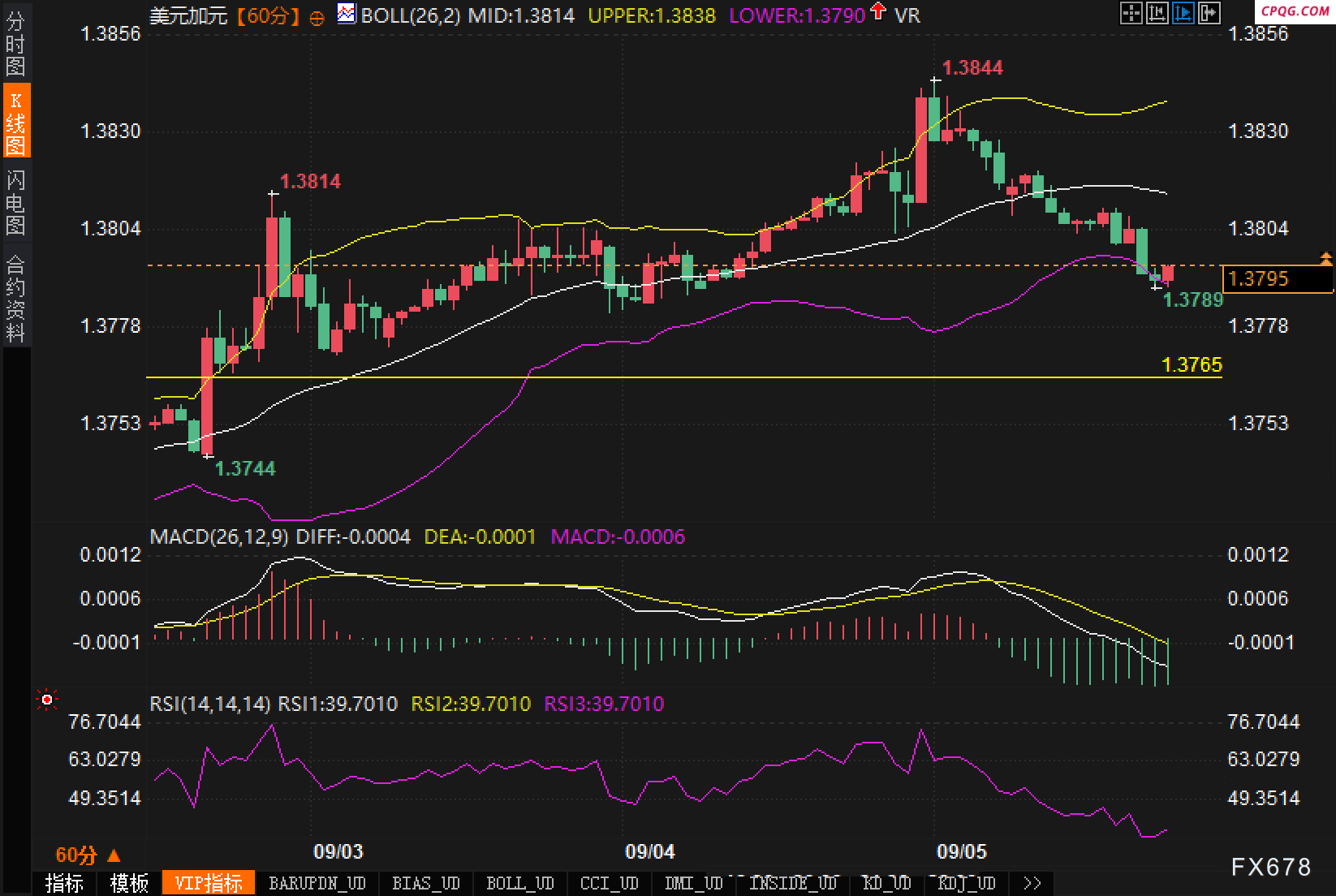Click the chart measurement icon with H
This screenshot has height=896, width=1336.
1157,13
